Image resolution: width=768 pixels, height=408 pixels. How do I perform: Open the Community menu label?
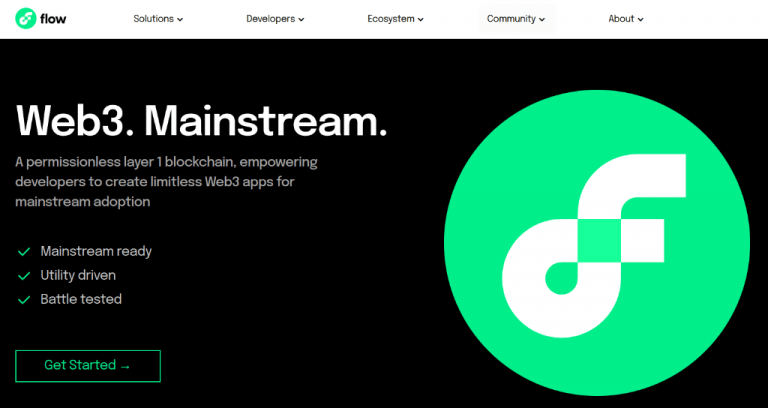tap(511, 19)
